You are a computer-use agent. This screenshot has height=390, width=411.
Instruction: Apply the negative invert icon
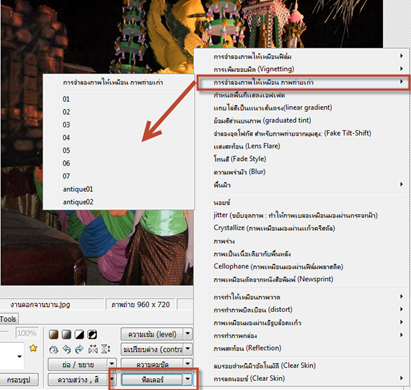coord(92,334)
